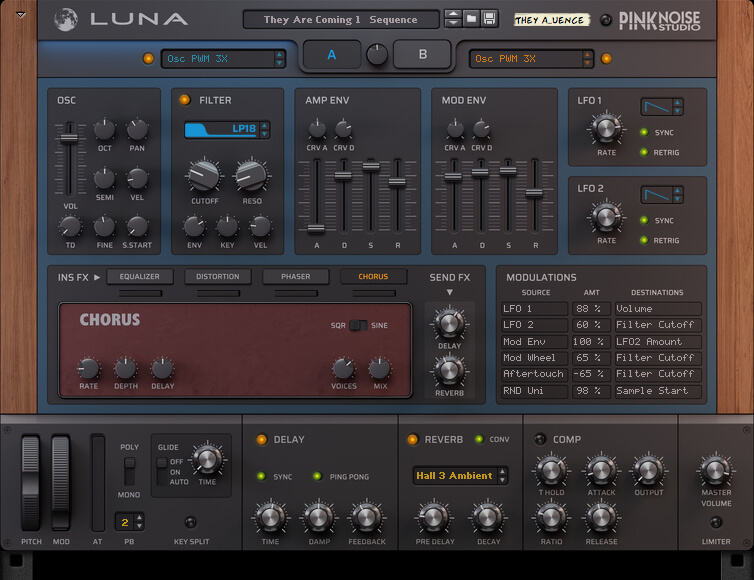The width and height of the screenshot is (754, 580).
Task: Toggle the REVERB power LED
Action: click(x=413, y=440)
